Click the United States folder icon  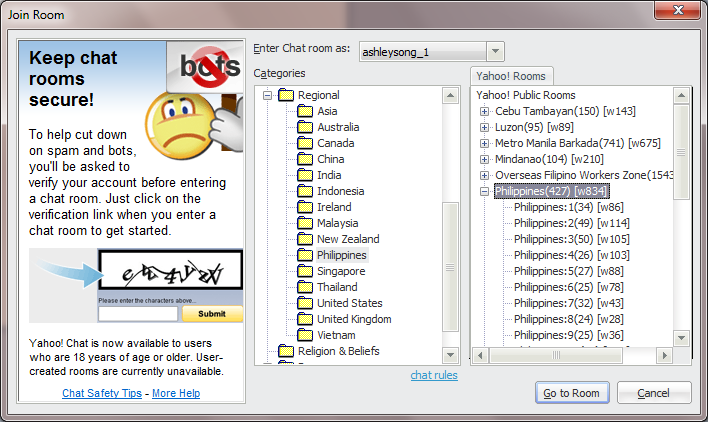click(x=305, y=303)
